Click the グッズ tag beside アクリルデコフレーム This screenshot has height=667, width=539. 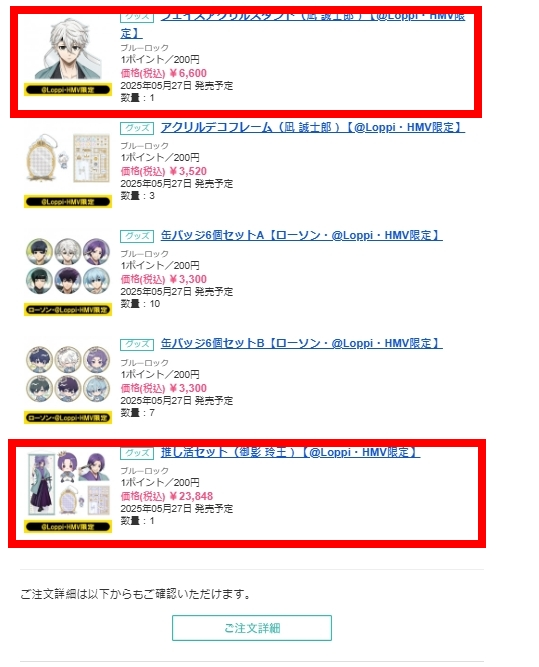click(x=137, y=128)
